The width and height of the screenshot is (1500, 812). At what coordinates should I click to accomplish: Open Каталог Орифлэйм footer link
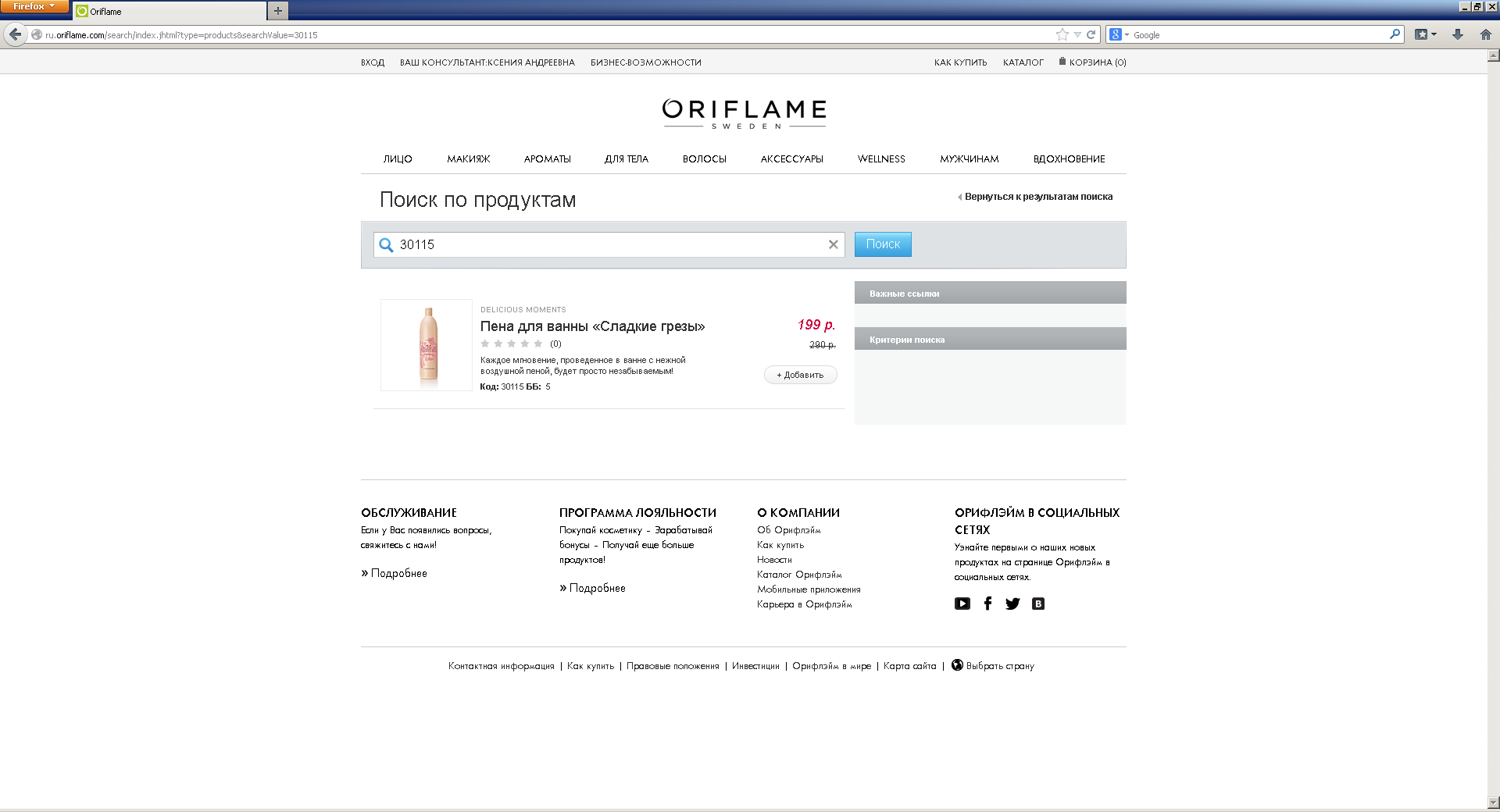799,575
